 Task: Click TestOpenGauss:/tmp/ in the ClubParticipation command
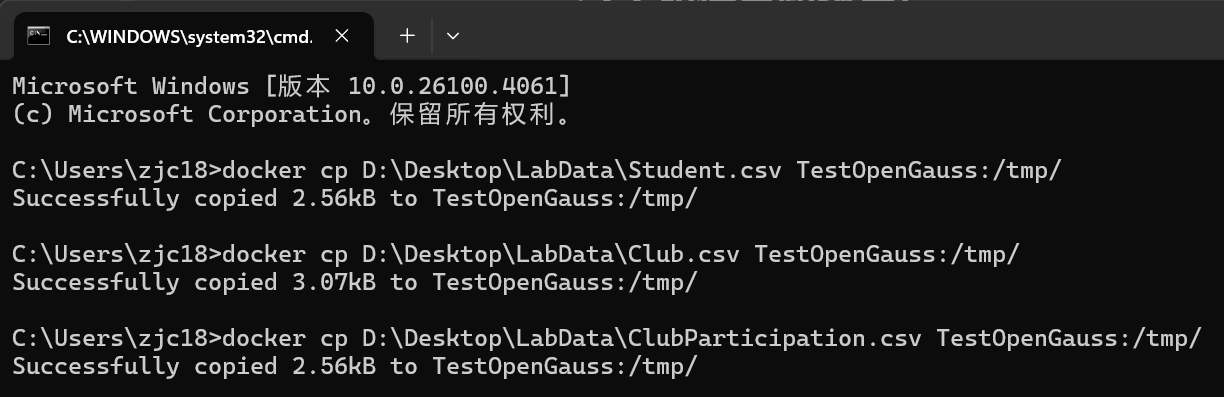(x=1068, y=338)
